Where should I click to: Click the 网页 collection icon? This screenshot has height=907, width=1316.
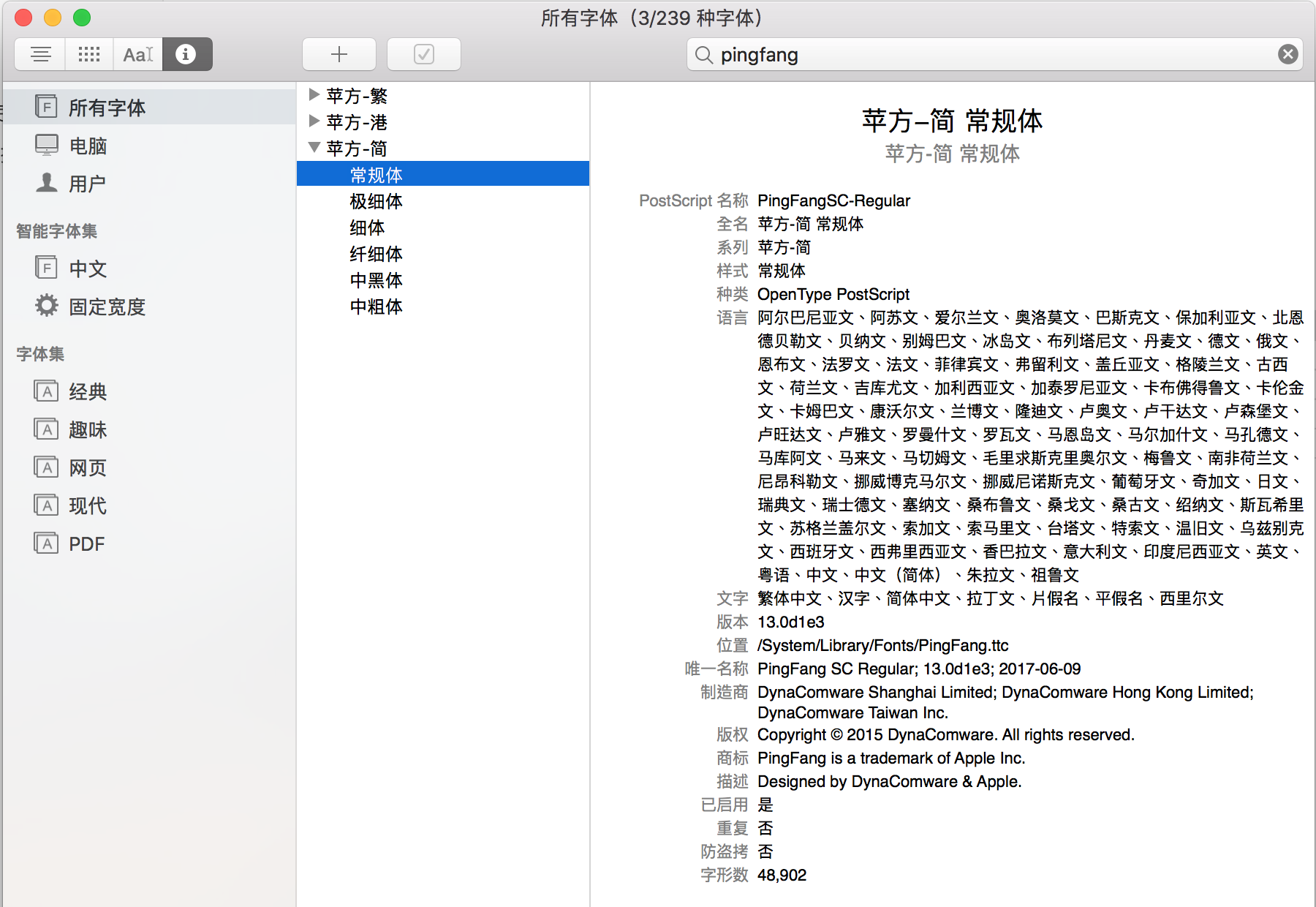pyautogui.click(x=46, y=467)
